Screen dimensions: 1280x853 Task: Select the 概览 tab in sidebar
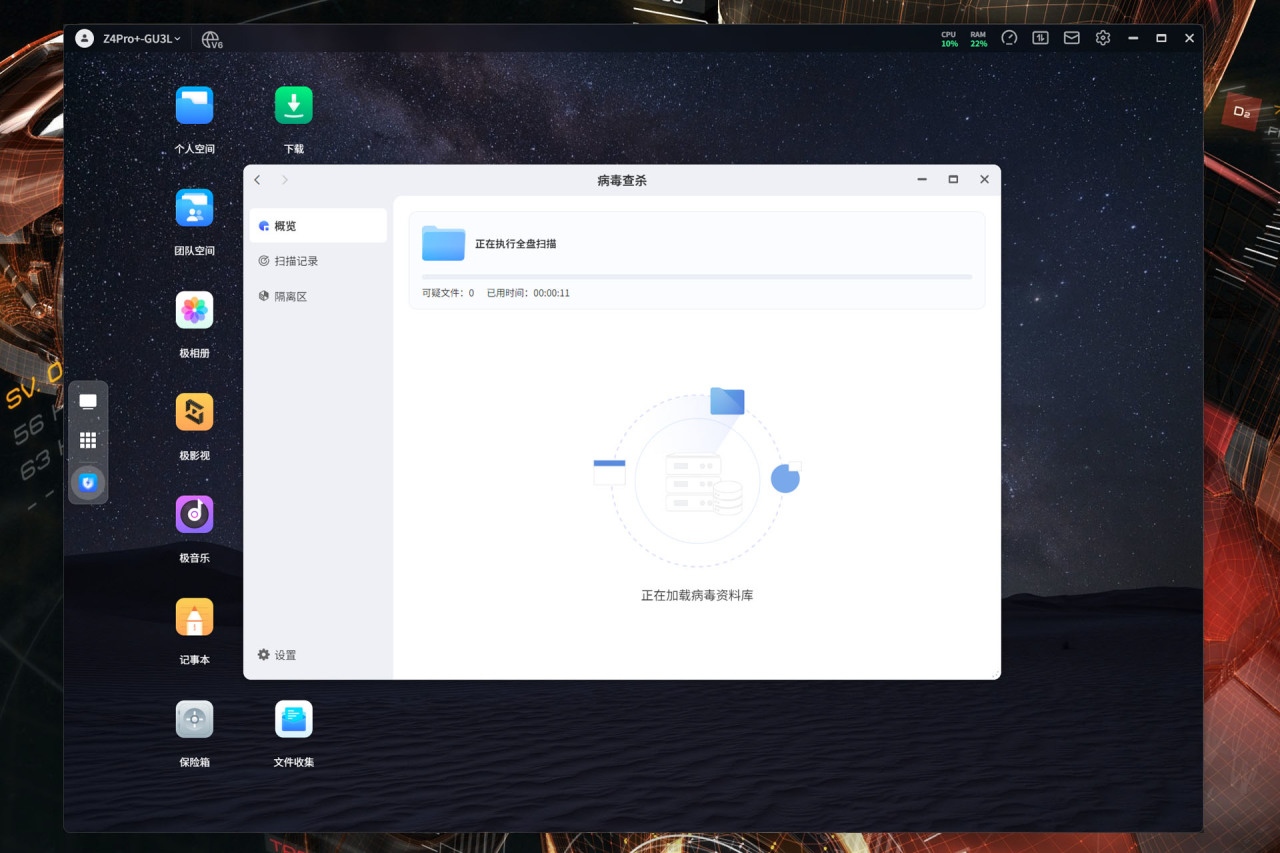pos(318,226)
